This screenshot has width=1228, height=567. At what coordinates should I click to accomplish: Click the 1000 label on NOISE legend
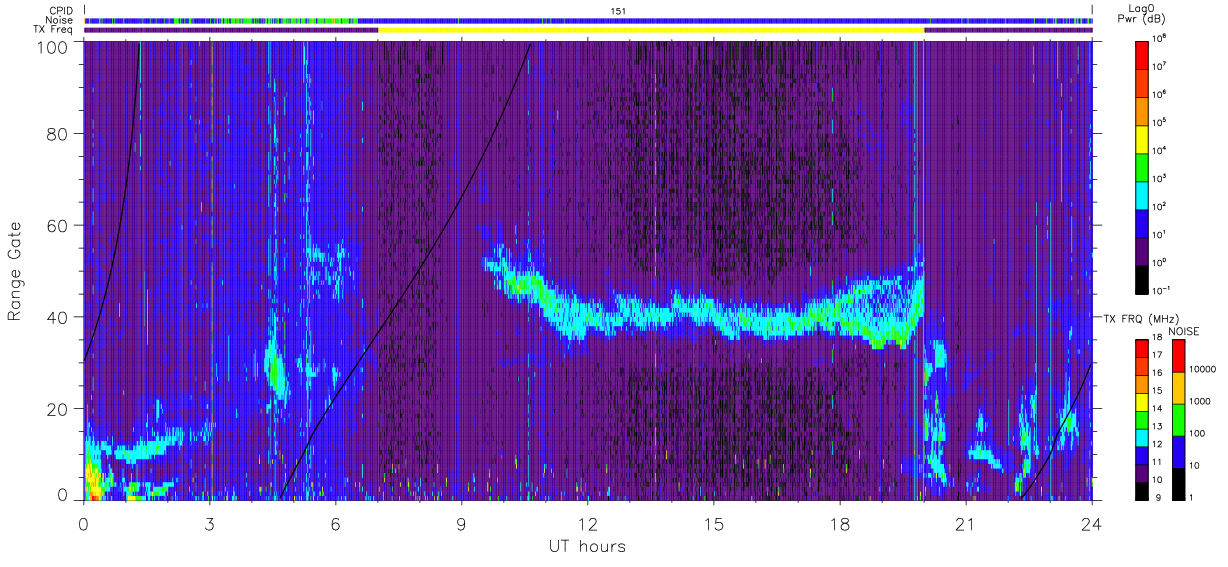pyautogui.click(x=1200, y=401)
